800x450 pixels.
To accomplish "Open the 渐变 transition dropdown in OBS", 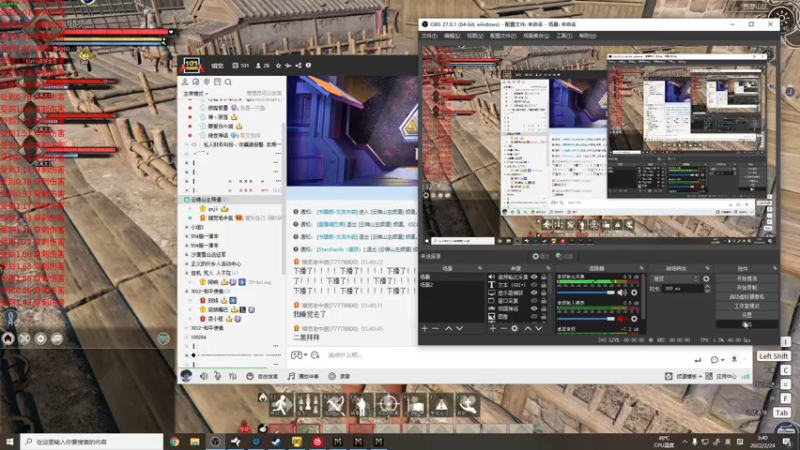I will (675, 279).
